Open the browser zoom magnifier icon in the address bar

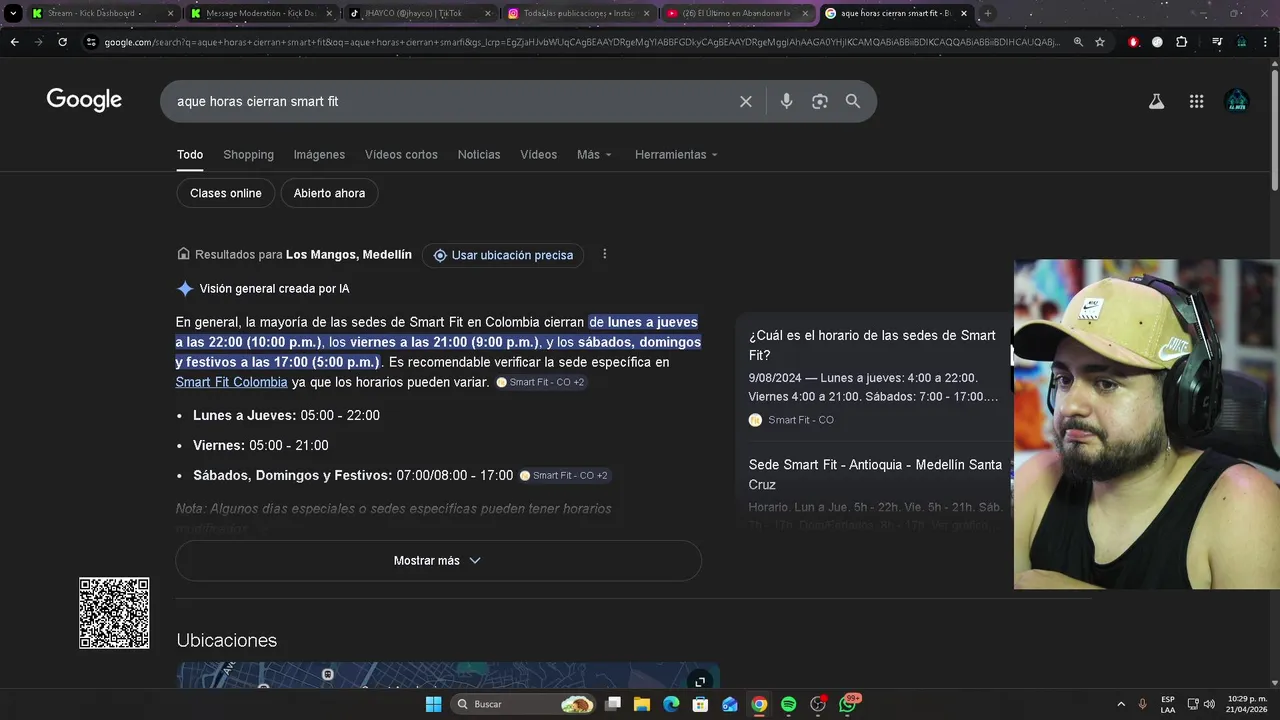coord(1078,42)
